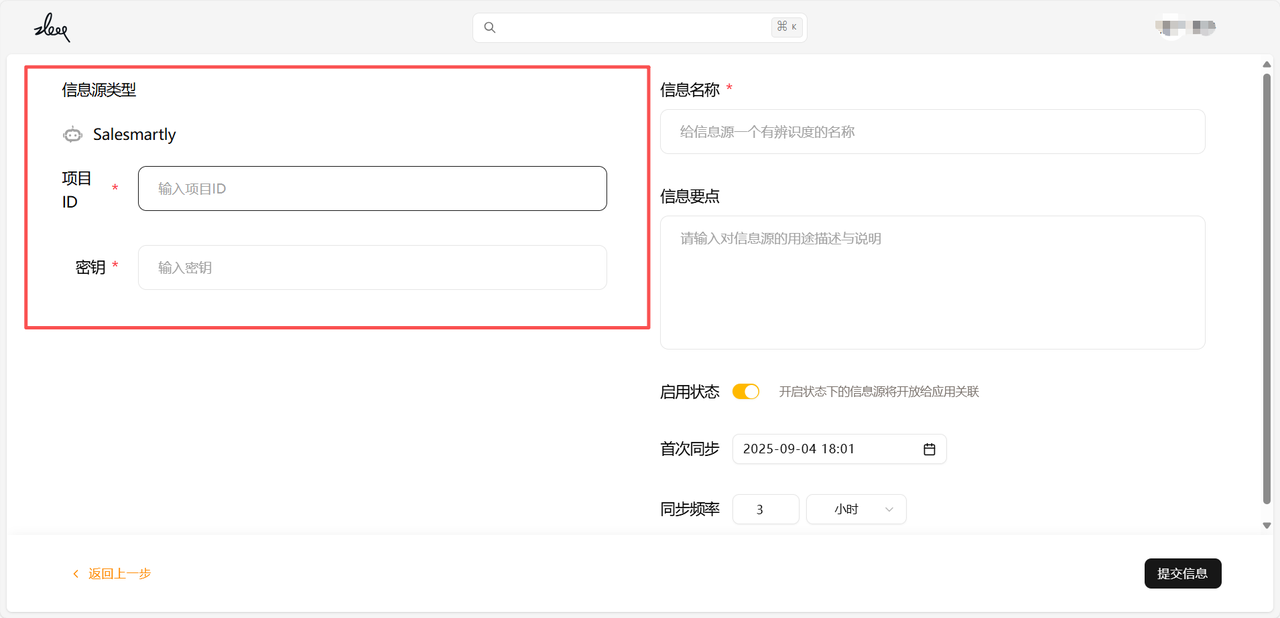
Task: Open the 2025-09-04 18:01 date picker
Action: tap(839, 449)
